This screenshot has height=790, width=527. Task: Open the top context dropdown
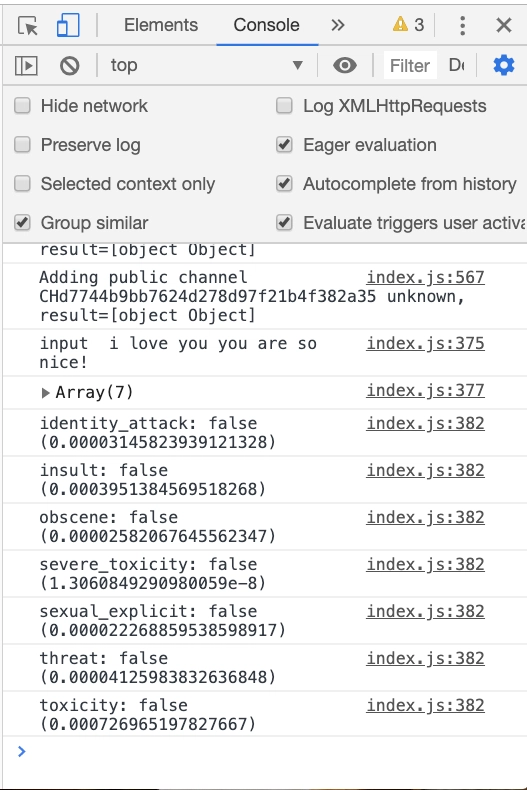tap(207, 65)
